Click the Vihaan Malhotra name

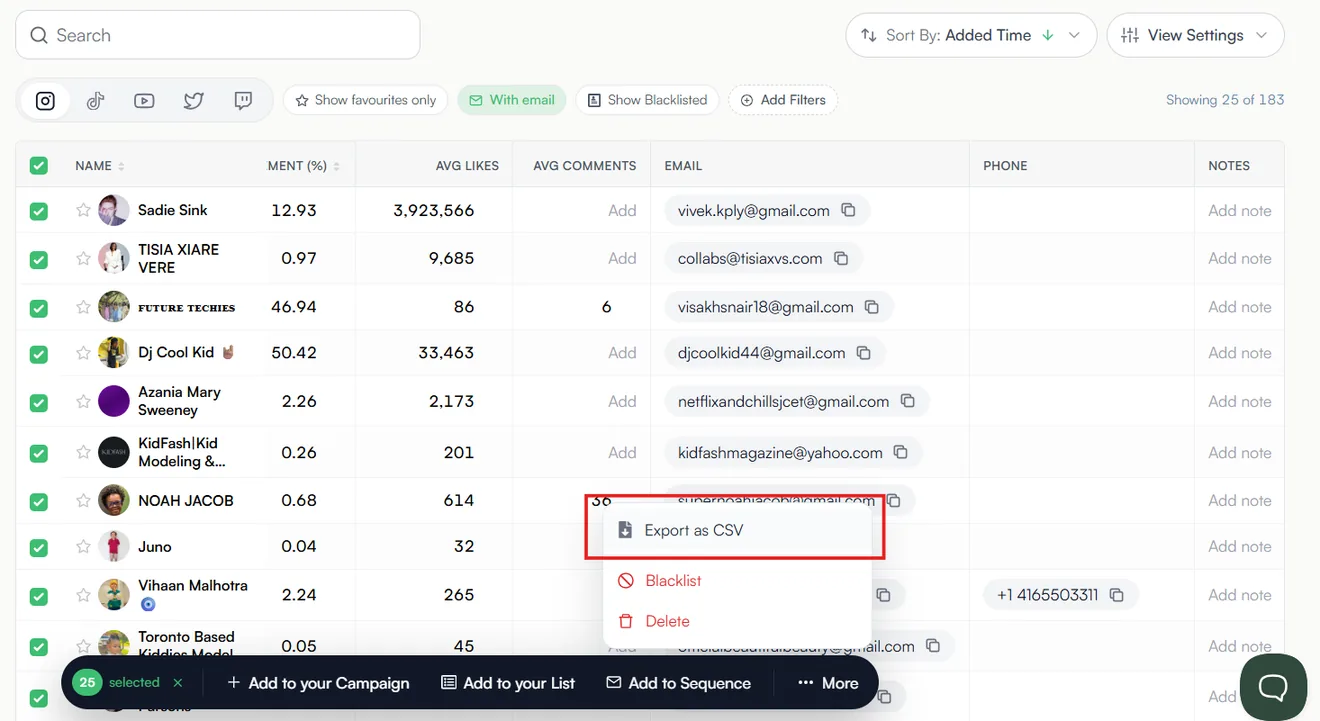[x=193, y=585]
